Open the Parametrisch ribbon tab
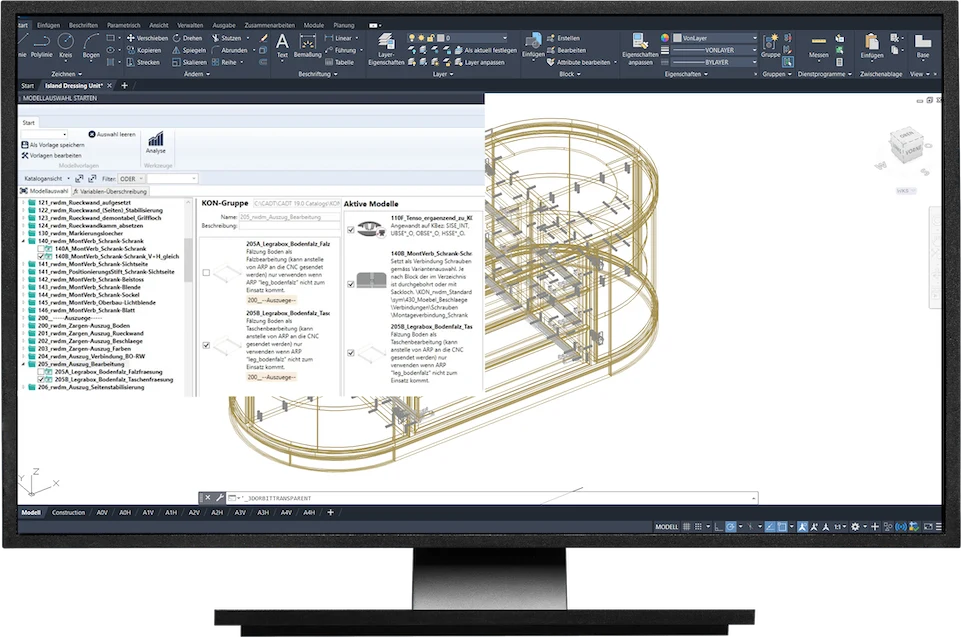 tap(124, 25)
